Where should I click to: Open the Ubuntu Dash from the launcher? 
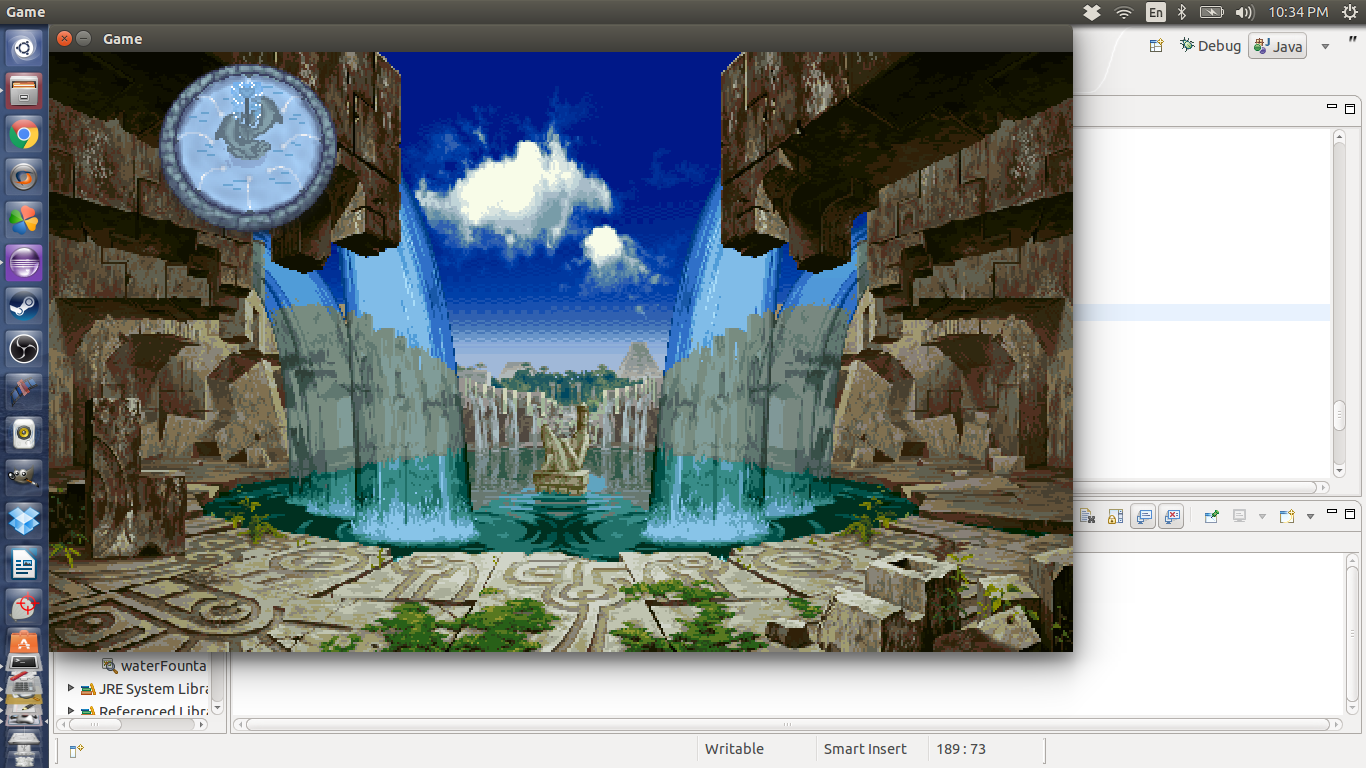point(24,47)
